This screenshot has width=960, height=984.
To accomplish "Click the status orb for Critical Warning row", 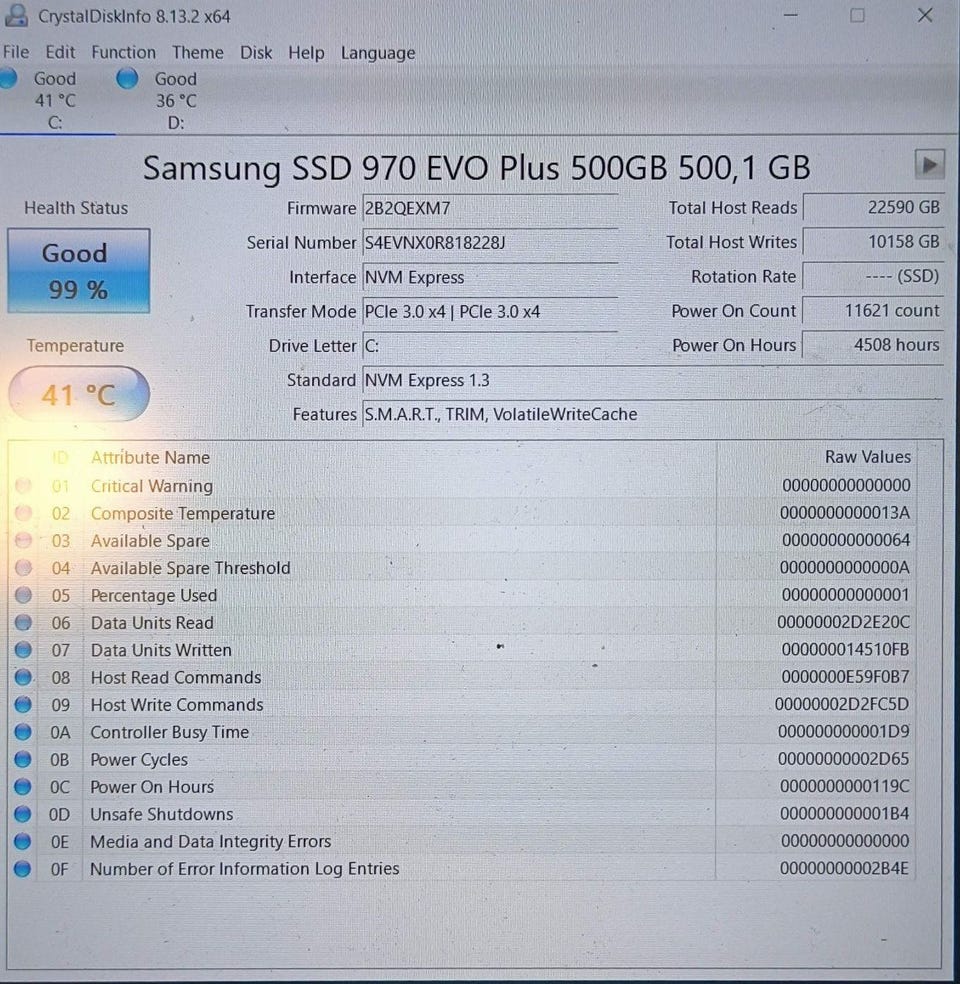I will [23, 485].
